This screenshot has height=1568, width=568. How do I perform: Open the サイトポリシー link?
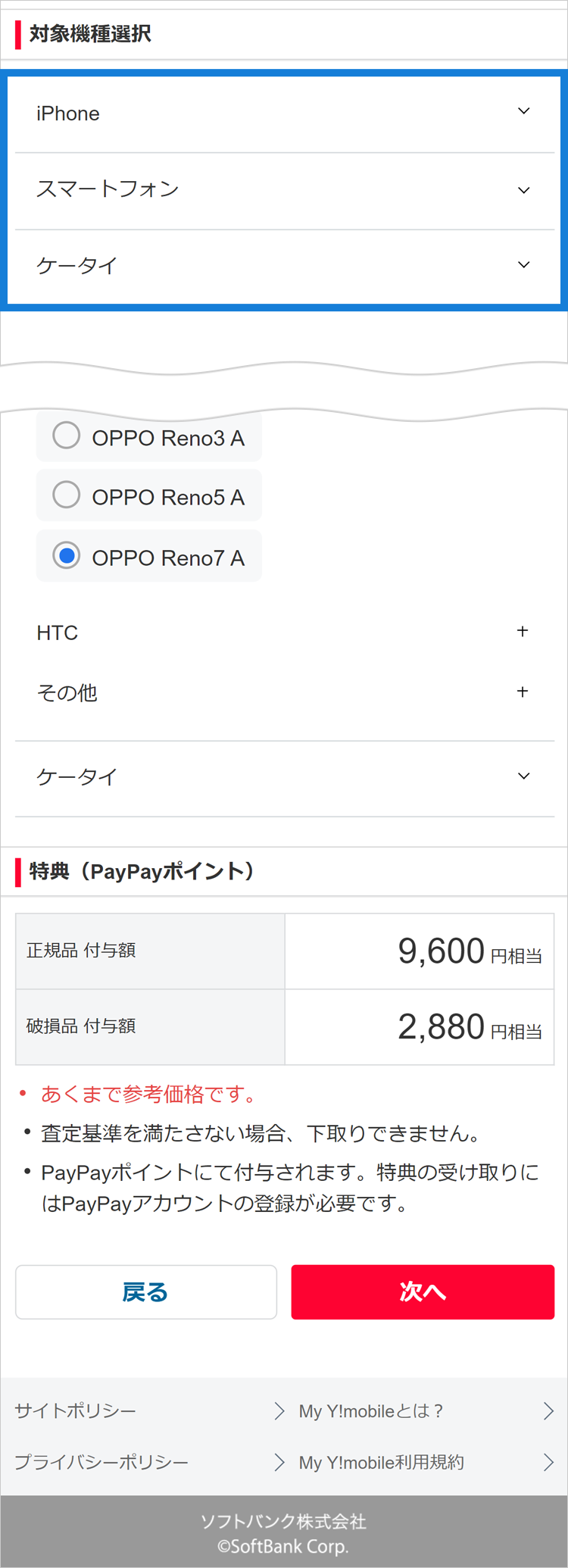(x=76, y=1410)
